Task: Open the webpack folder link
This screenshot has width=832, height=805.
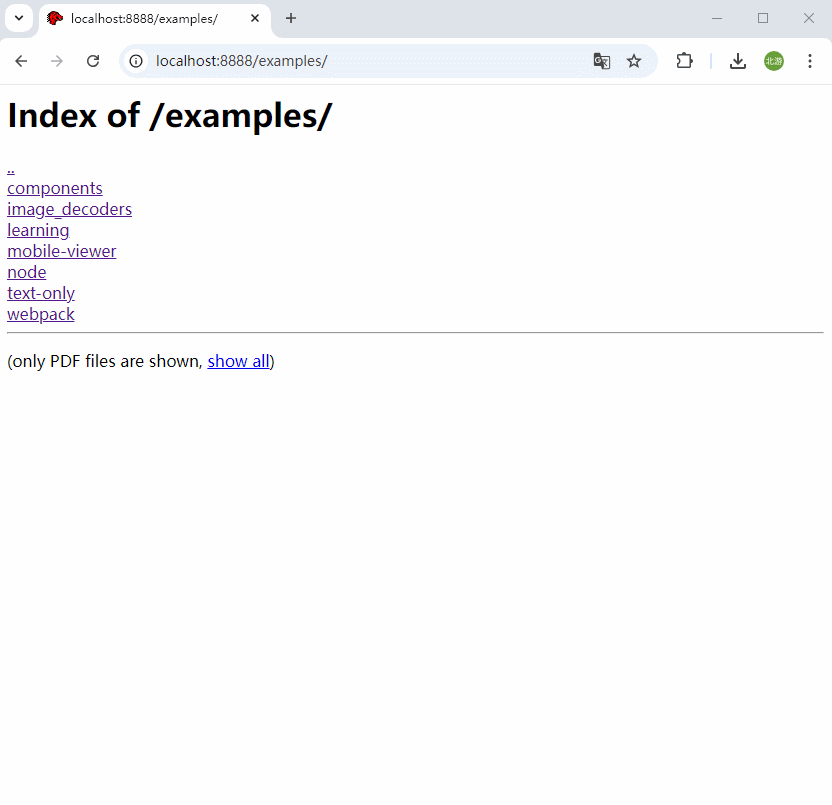Action: click(41, 314)
